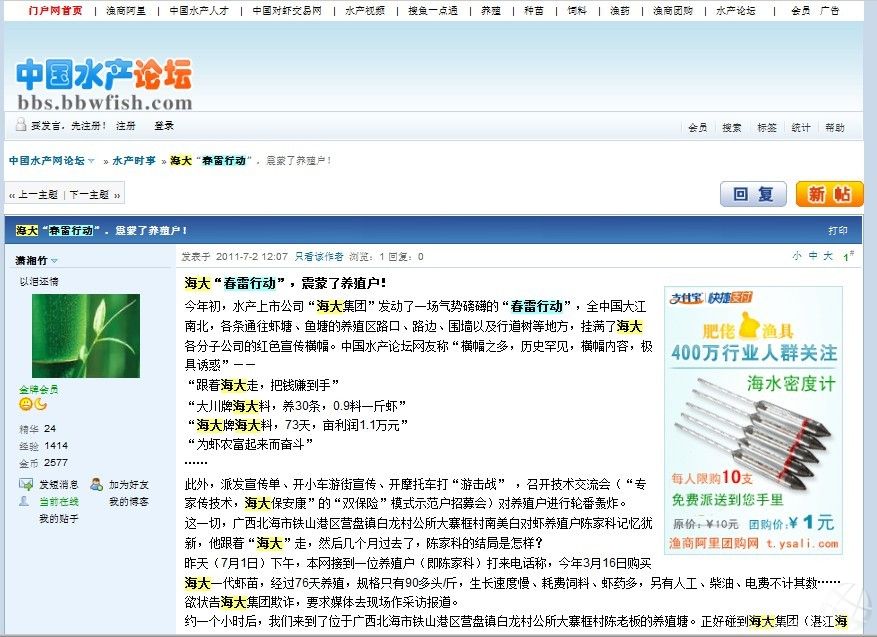Open 渔药 in top navigation
Screen dimensions: 877x637
620,10
